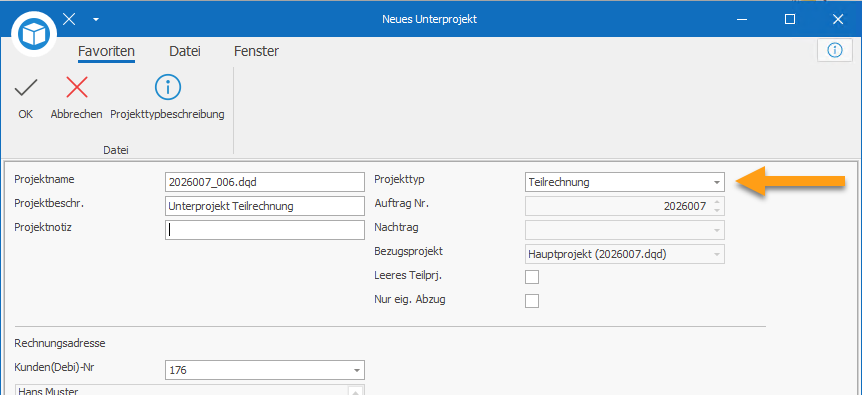Screen dimensions: 862x395
Task: Open Projekttypbeschreibung info icon
Action: pos(168,87)
